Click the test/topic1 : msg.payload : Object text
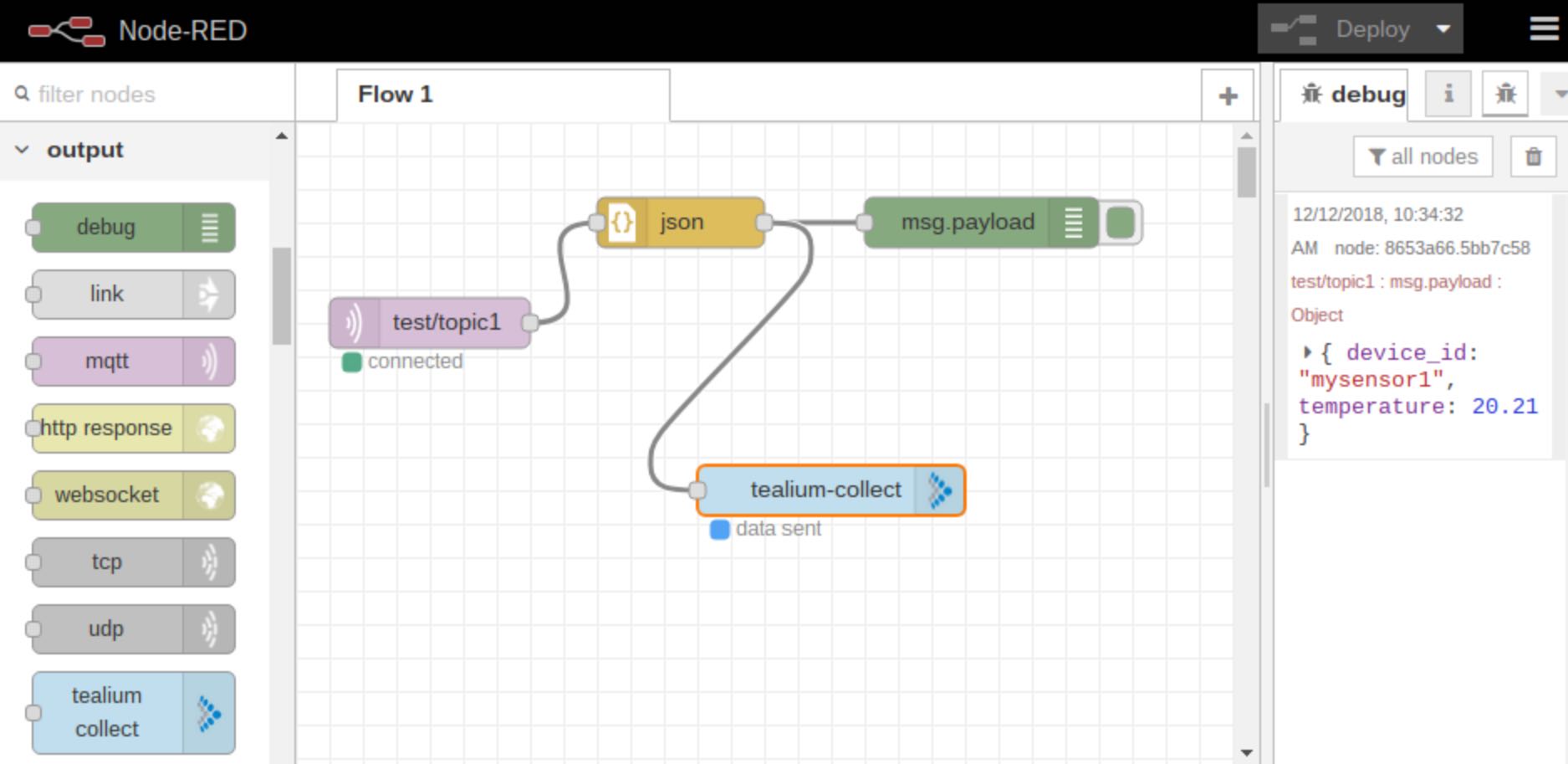Screen dimensions: 1568x764 pos(1396,298)
